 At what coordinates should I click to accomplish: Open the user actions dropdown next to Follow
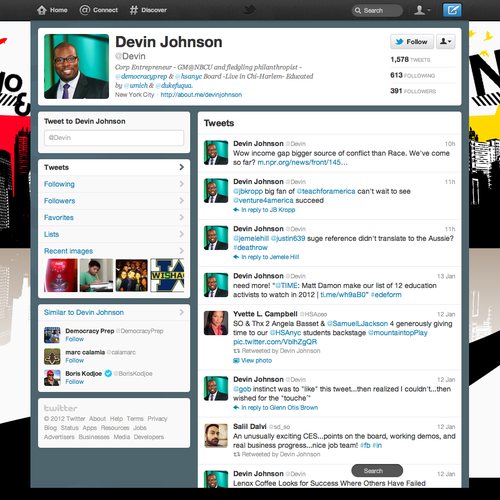(446, 42)
